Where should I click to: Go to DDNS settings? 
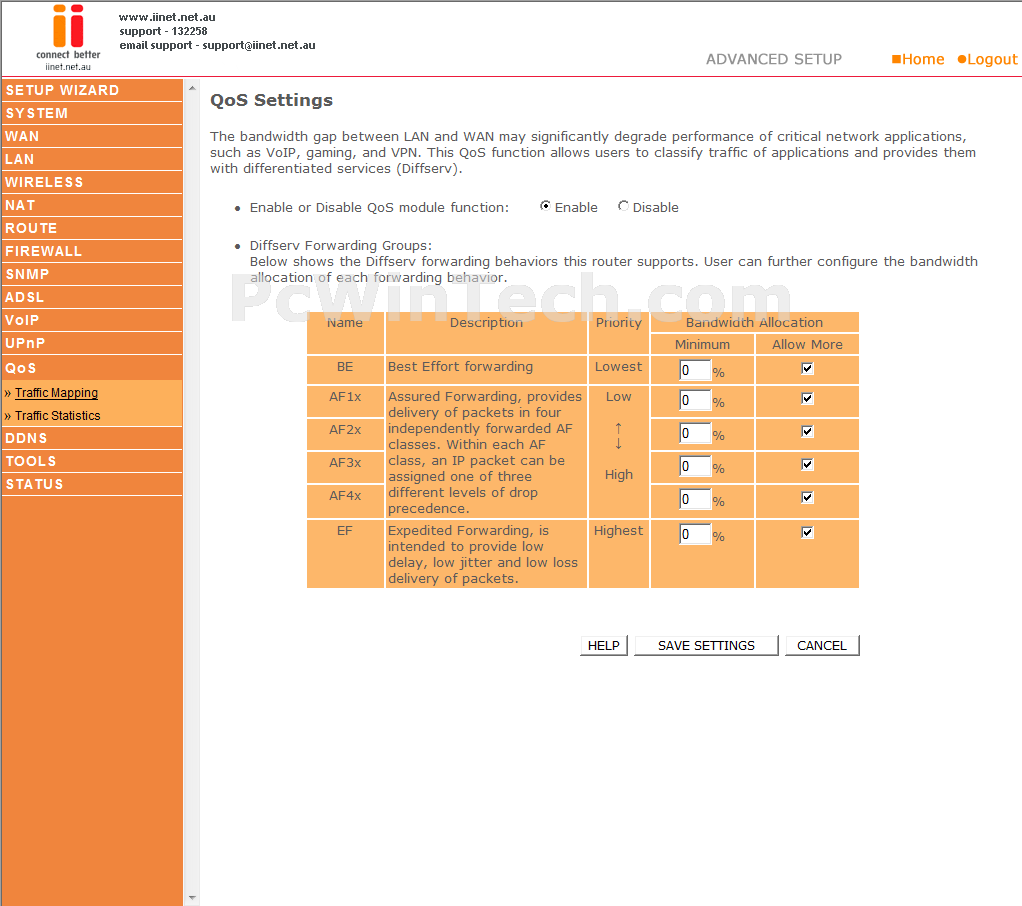(92, 438)
